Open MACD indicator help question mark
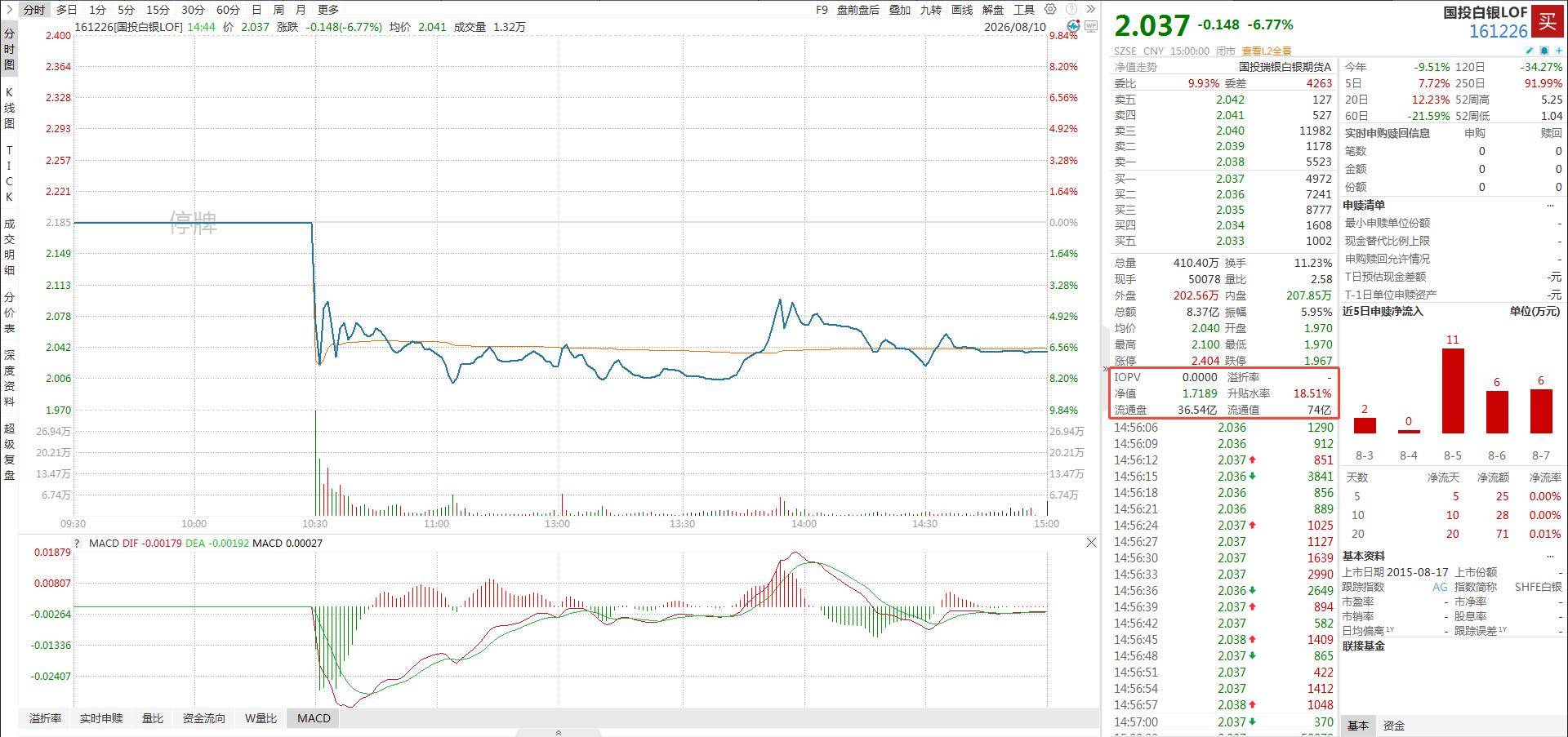 77,544
